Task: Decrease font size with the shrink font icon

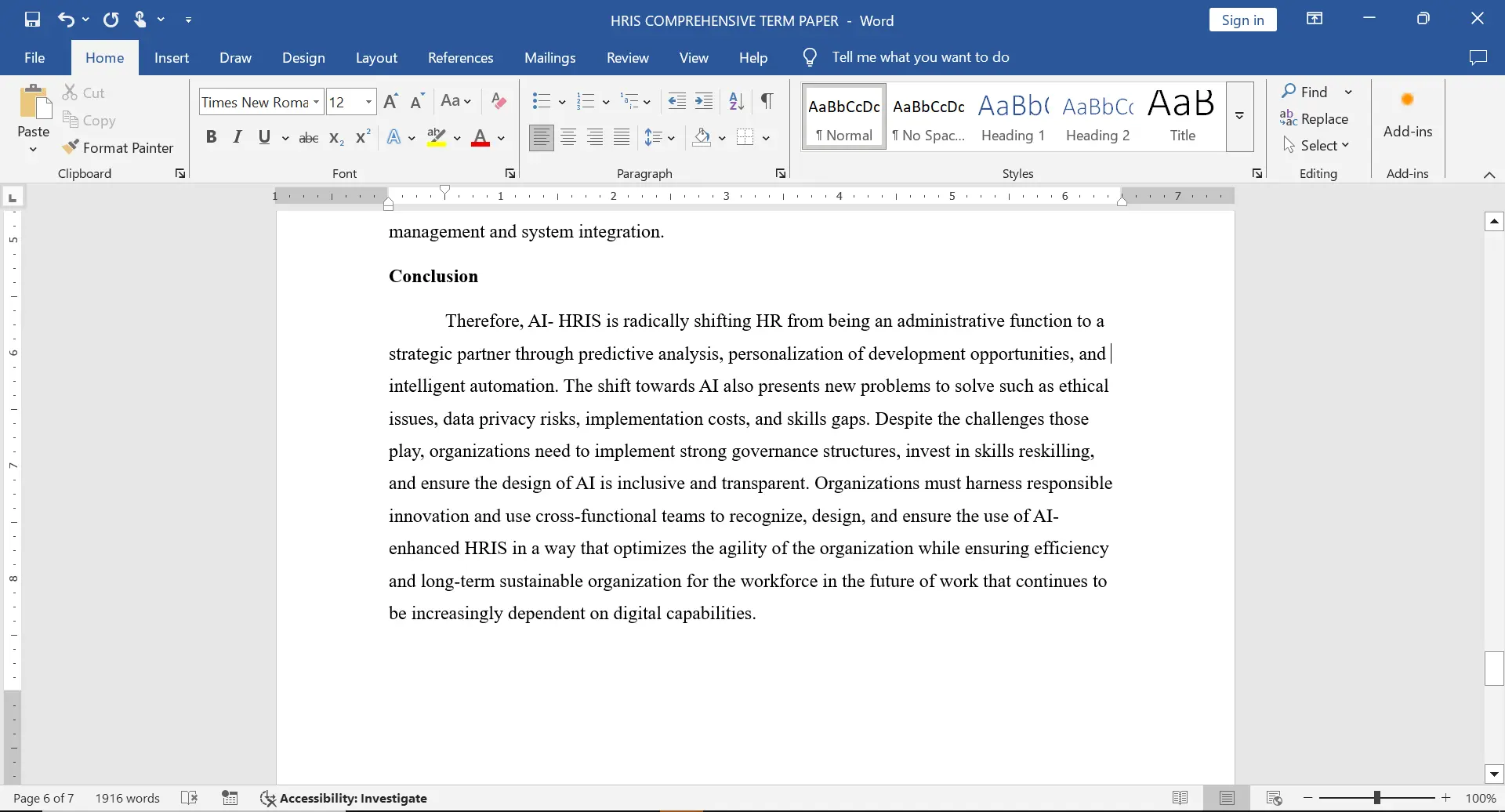Action: pos(418,101)
